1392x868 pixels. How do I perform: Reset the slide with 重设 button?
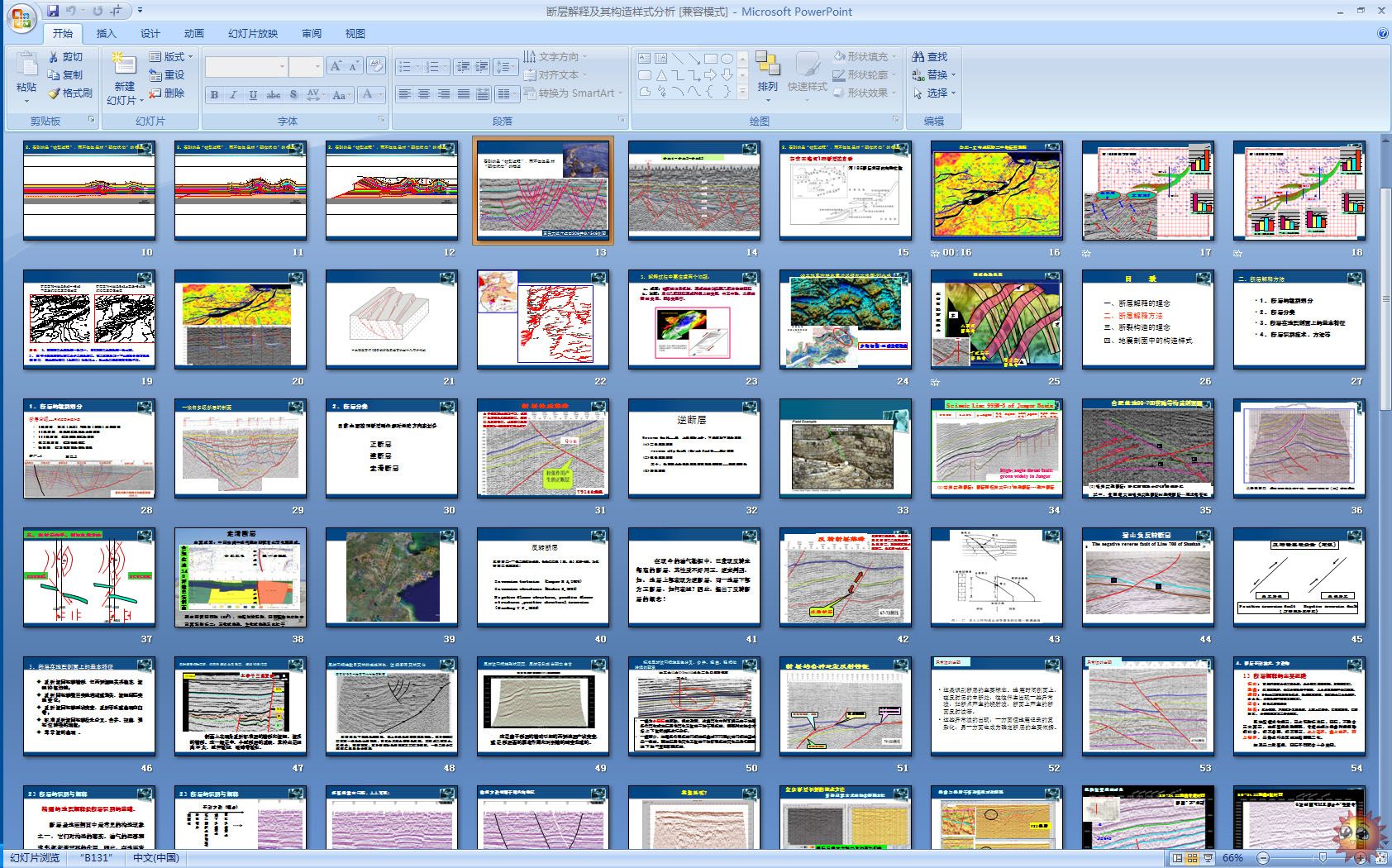[x=167, y=75]
